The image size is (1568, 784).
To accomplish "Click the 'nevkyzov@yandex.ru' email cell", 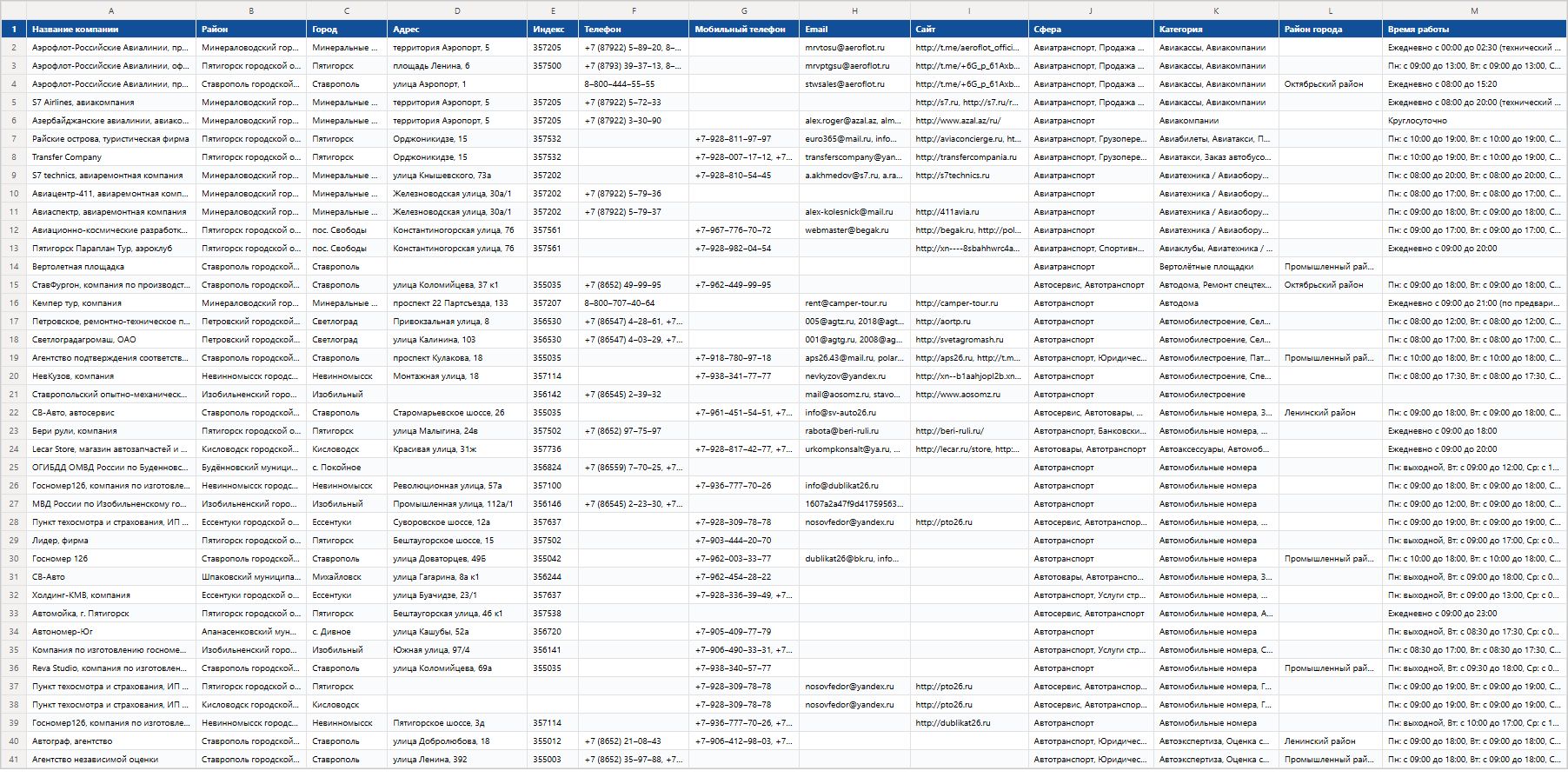I will [854, 376].
